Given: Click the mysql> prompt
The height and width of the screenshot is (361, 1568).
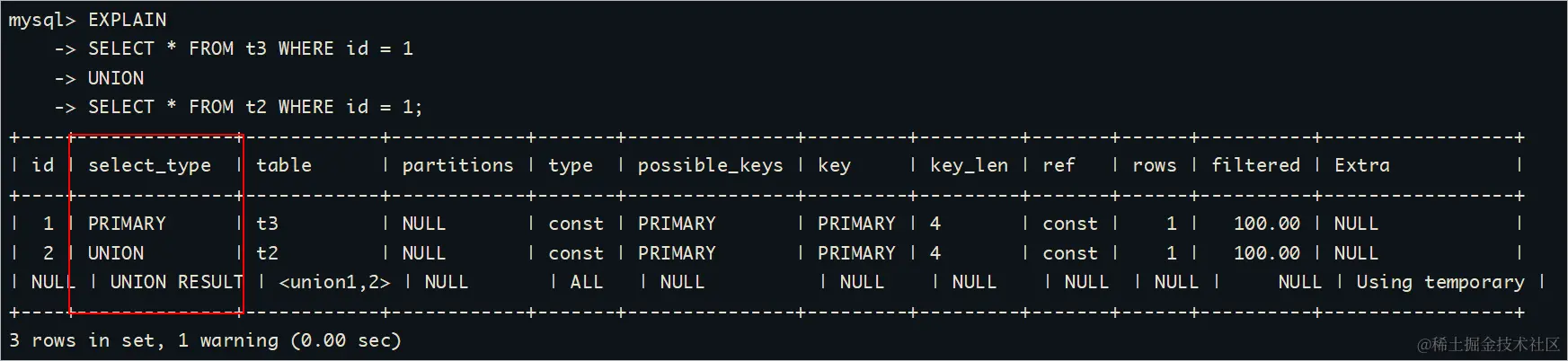Looking at the screenshot, I should pyautogui.click(x=41, y=20).
